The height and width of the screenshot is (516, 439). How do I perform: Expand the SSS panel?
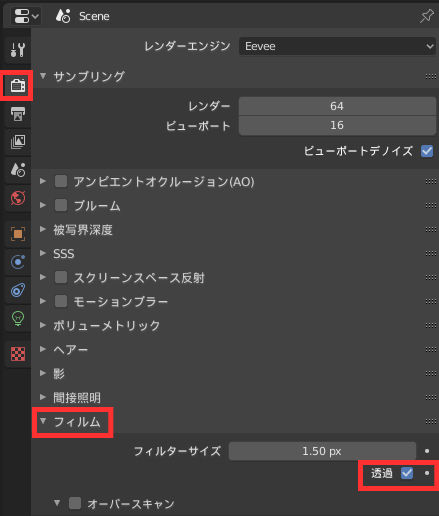(x=43, y=253)
